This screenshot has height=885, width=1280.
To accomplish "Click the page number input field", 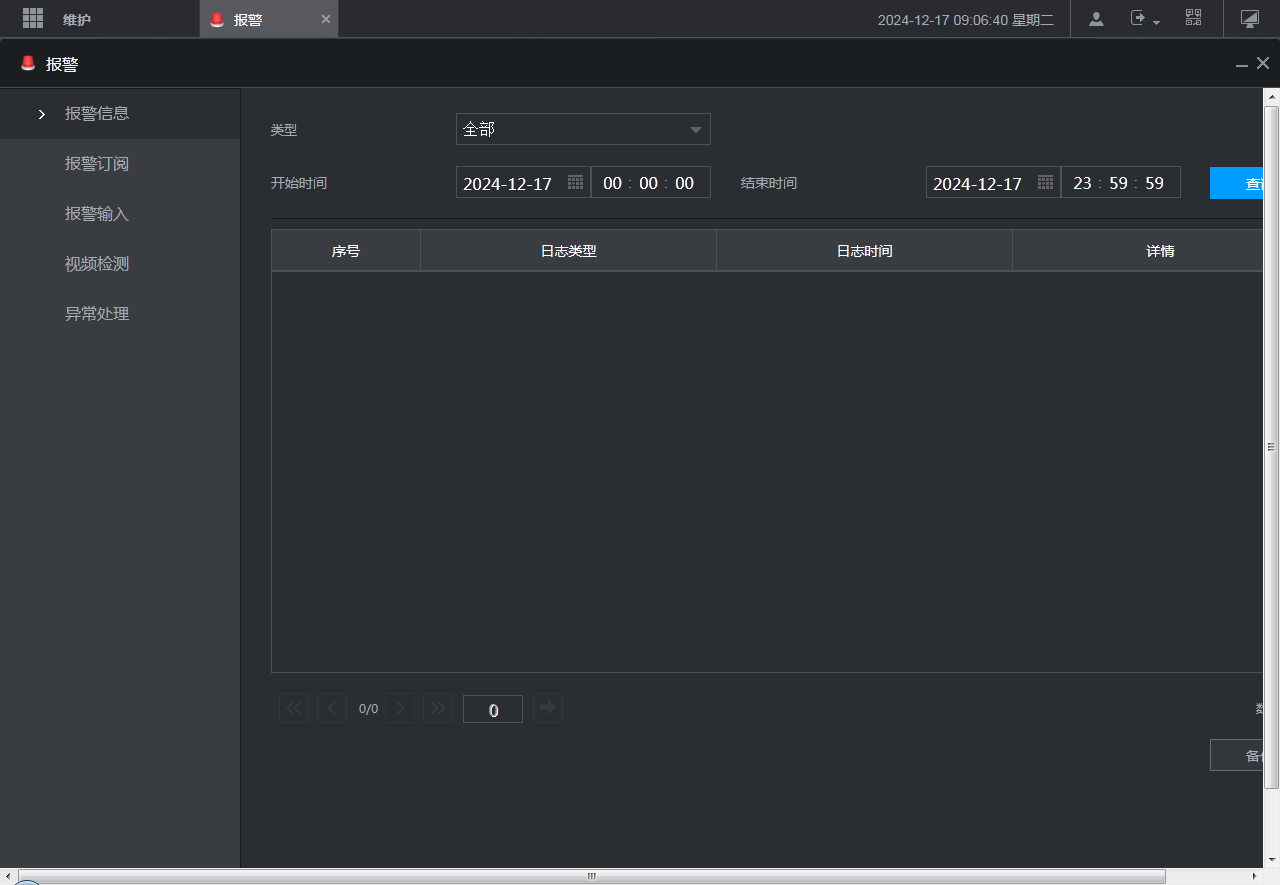I will point(492,709).
